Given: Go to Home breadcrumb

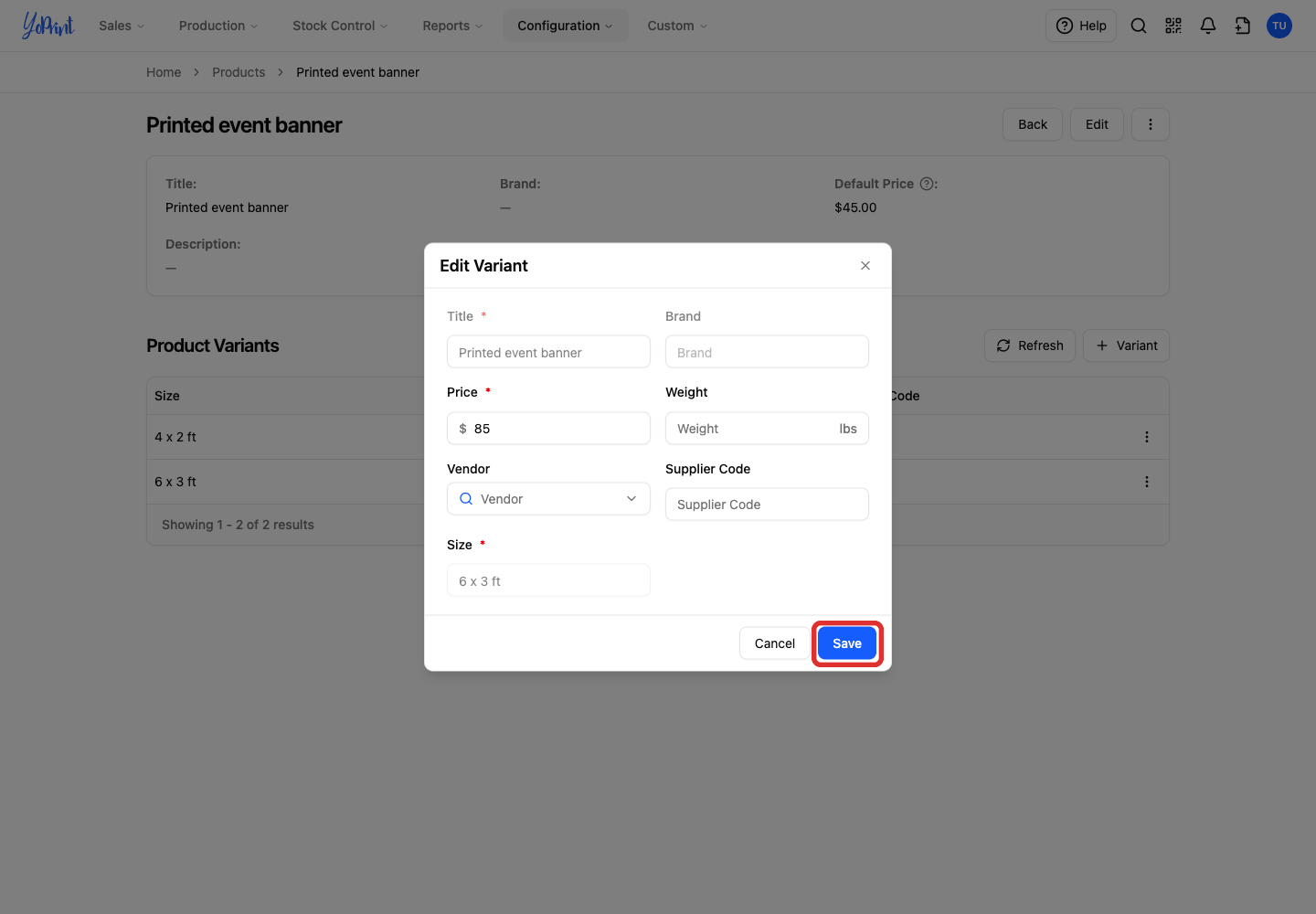Looking at the screenshot, I should [x=164, y=72].
